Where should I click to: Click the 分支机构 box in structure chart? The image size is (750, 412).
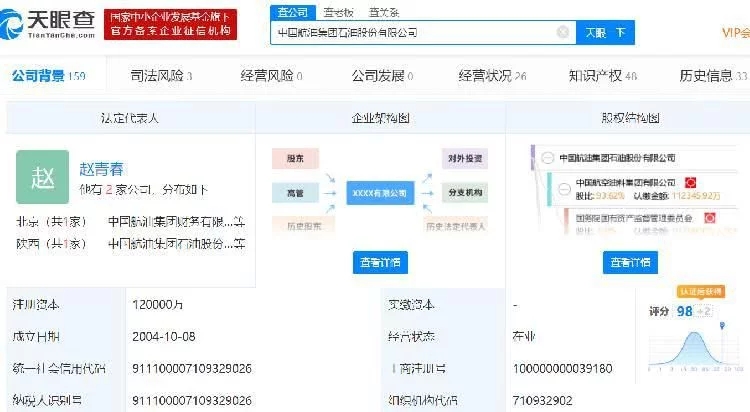[465, 192]
